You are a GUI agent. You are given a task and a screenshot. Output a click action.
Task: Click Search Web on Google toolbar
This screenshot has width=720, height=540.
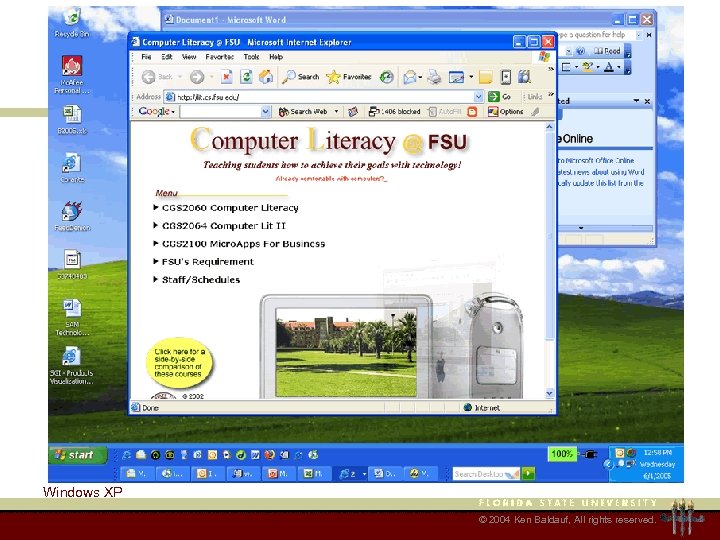coord(304,112)
